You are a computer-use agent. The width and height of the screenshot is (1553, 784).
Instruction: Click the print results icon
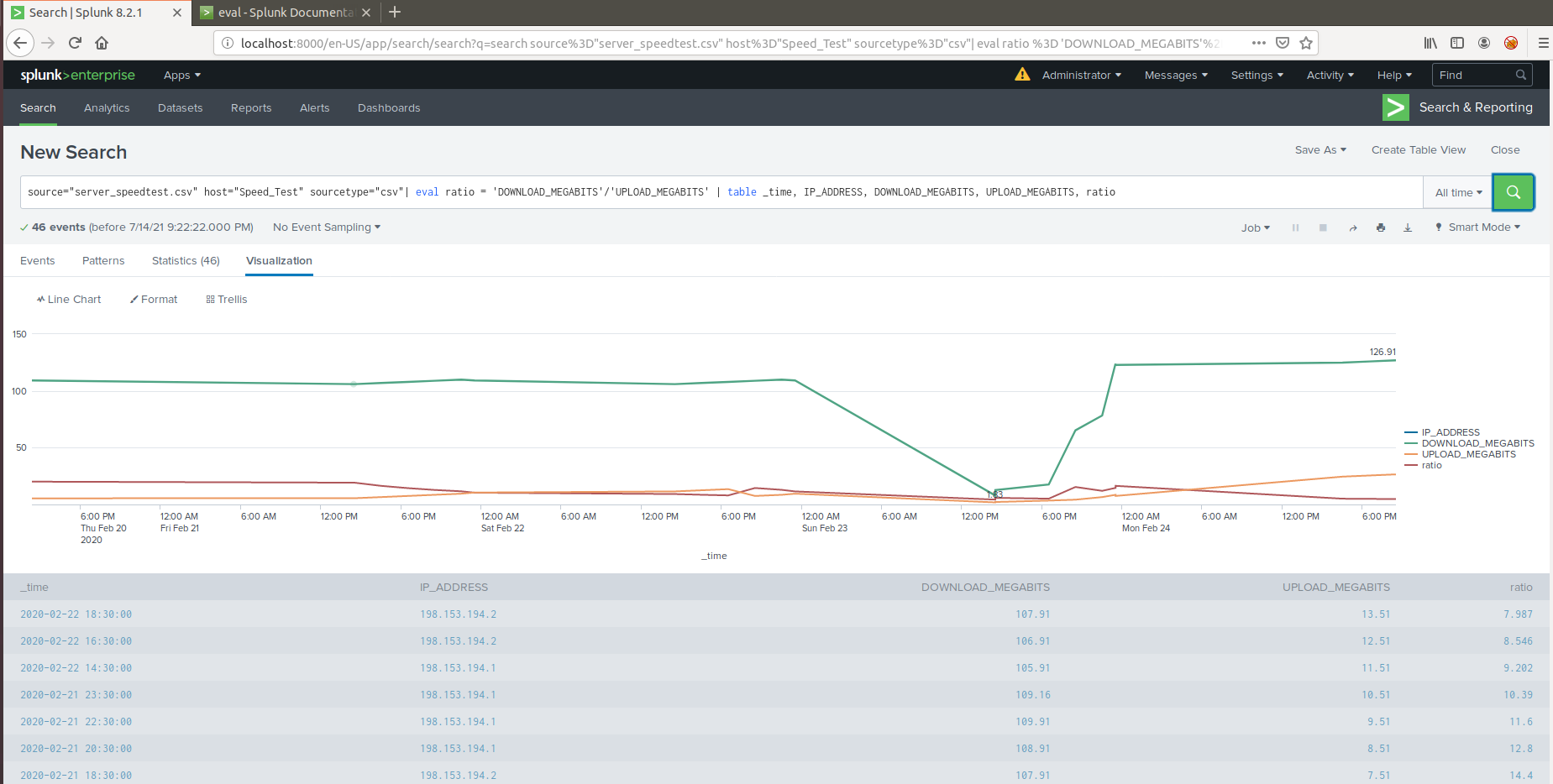(x=1381, y=227)
